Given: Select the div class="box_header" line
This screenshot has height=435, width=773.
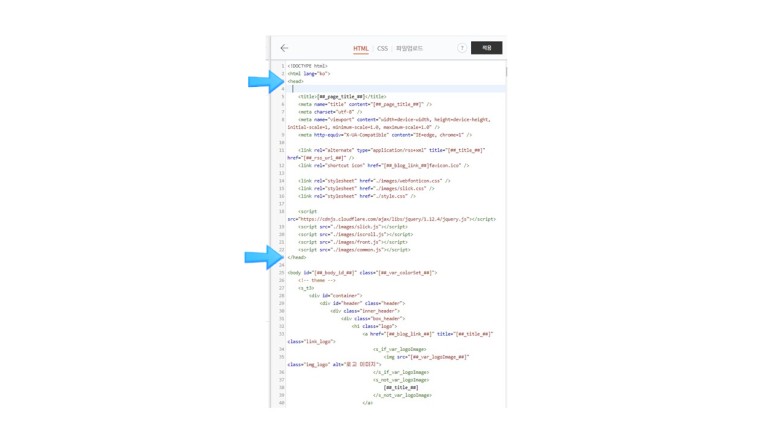Looking at the screenshot, I should pyautogui.click(x=373, y=319).
